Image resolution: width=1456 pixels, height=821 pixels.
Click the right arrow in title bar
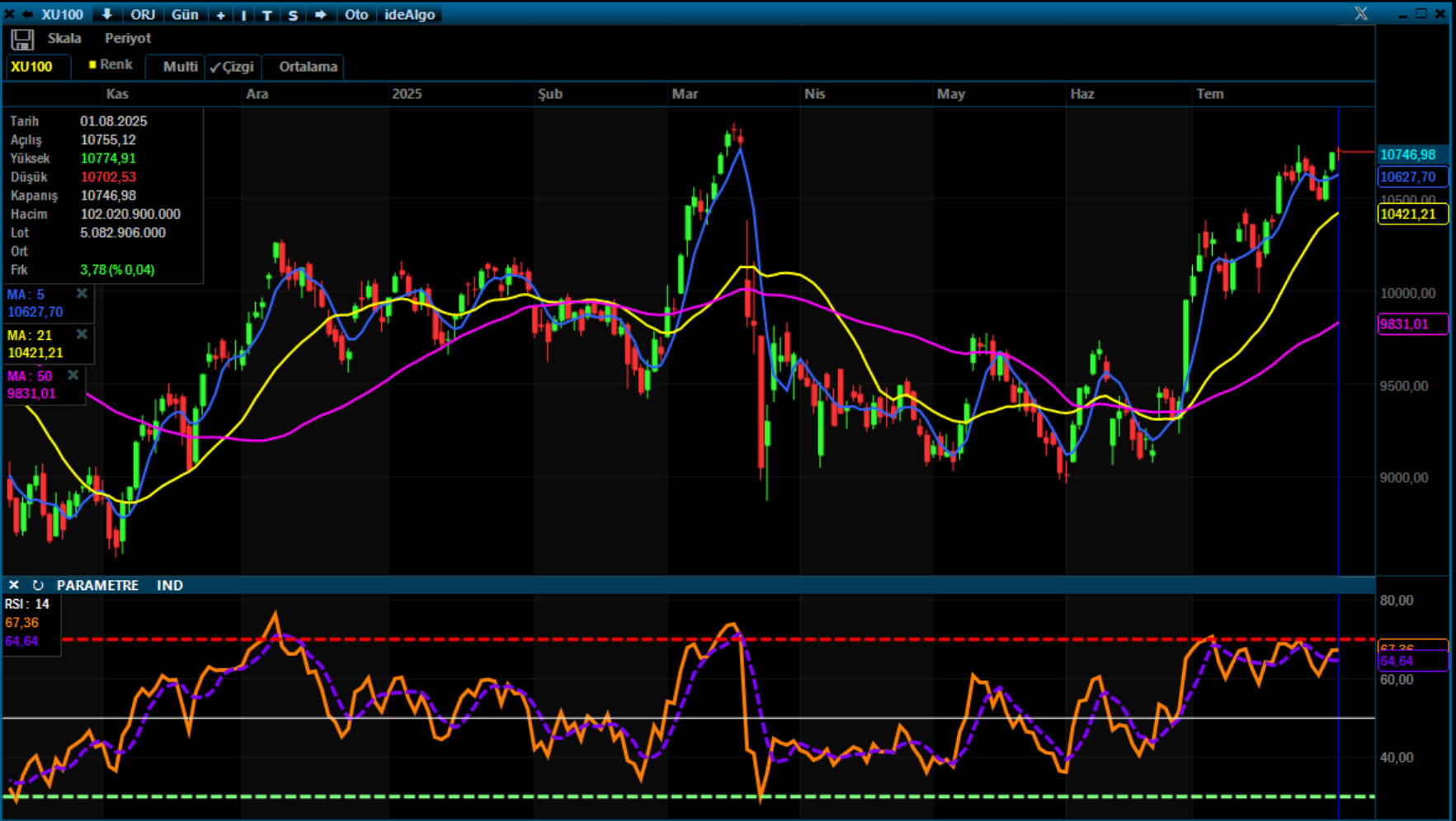(320, 15)
